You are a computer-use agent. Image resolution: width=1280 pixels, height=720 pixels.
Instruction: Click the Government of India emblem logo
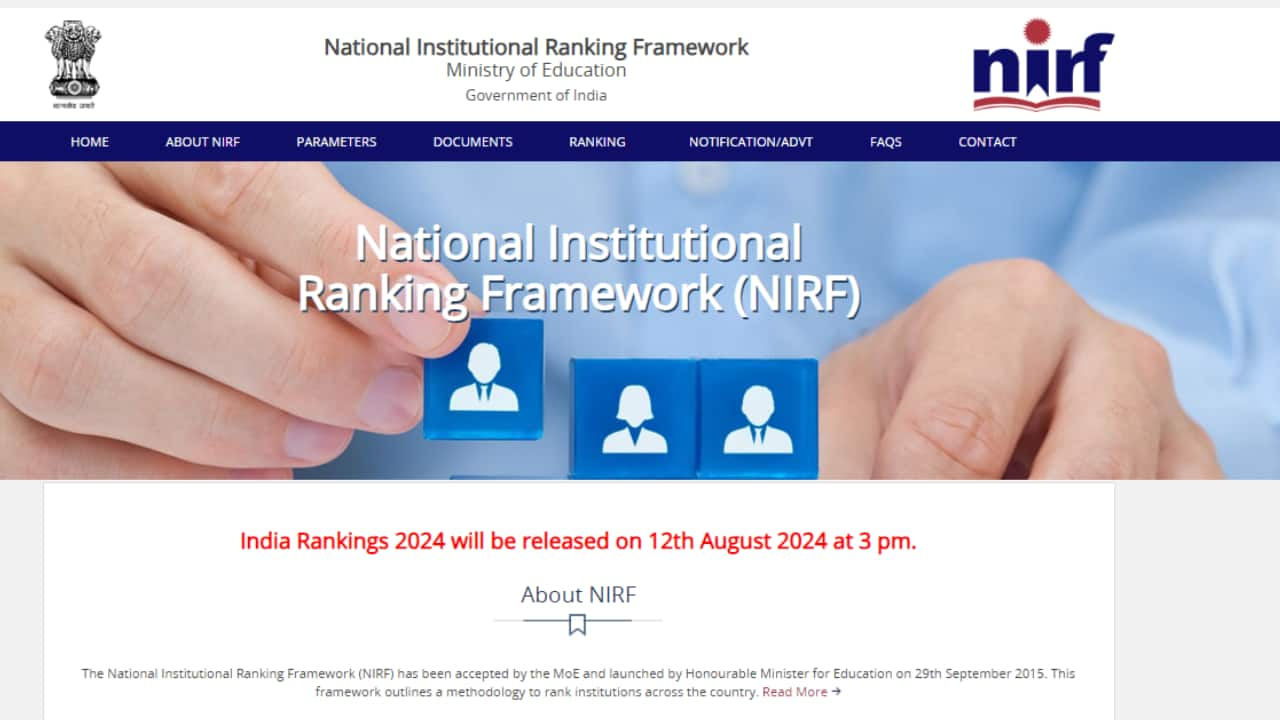point(73,65)
